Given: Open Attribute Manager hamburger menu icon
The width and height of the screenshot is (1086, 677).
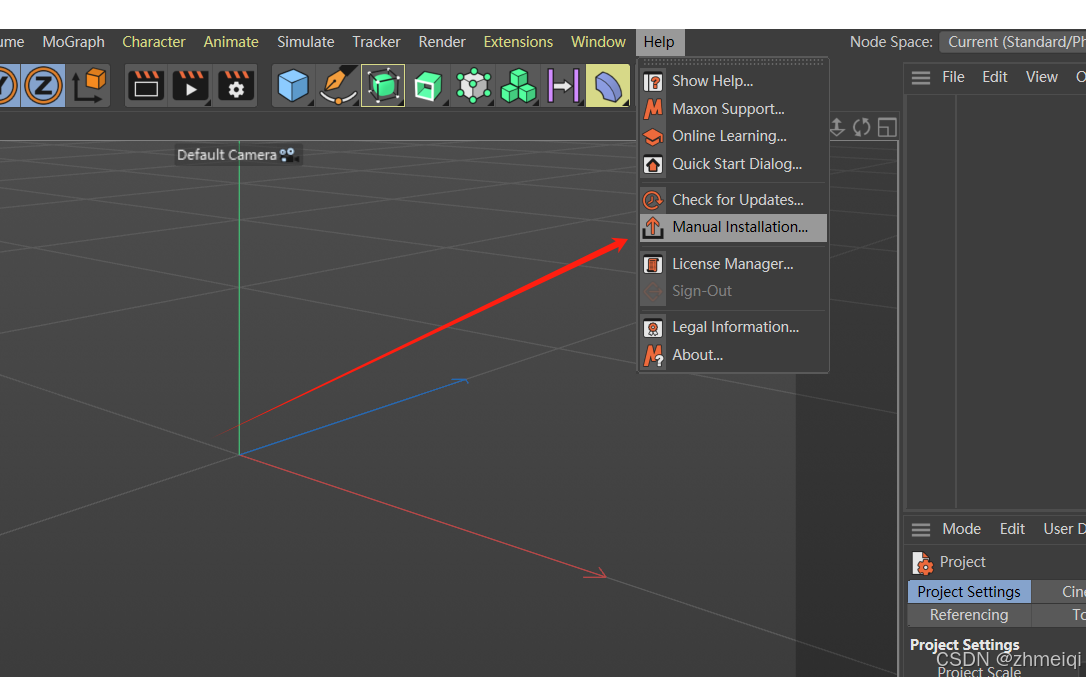Looking at the screenshot, I should click(x=920, y=529).
